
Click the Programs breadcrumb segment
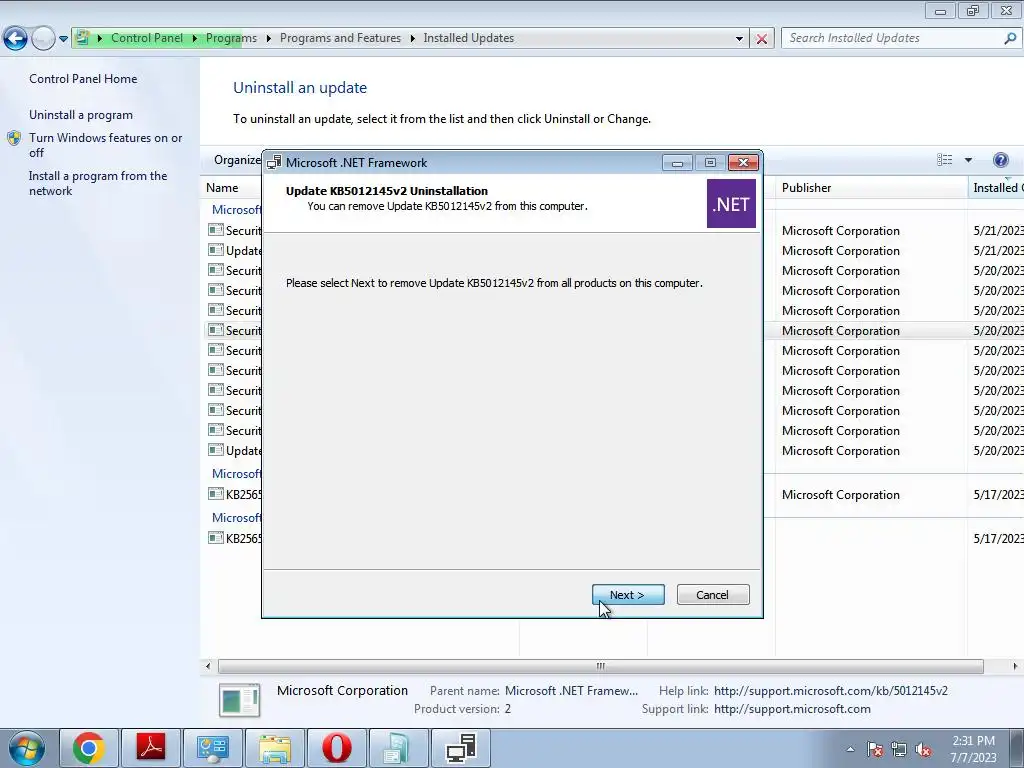tap(231, 38)
